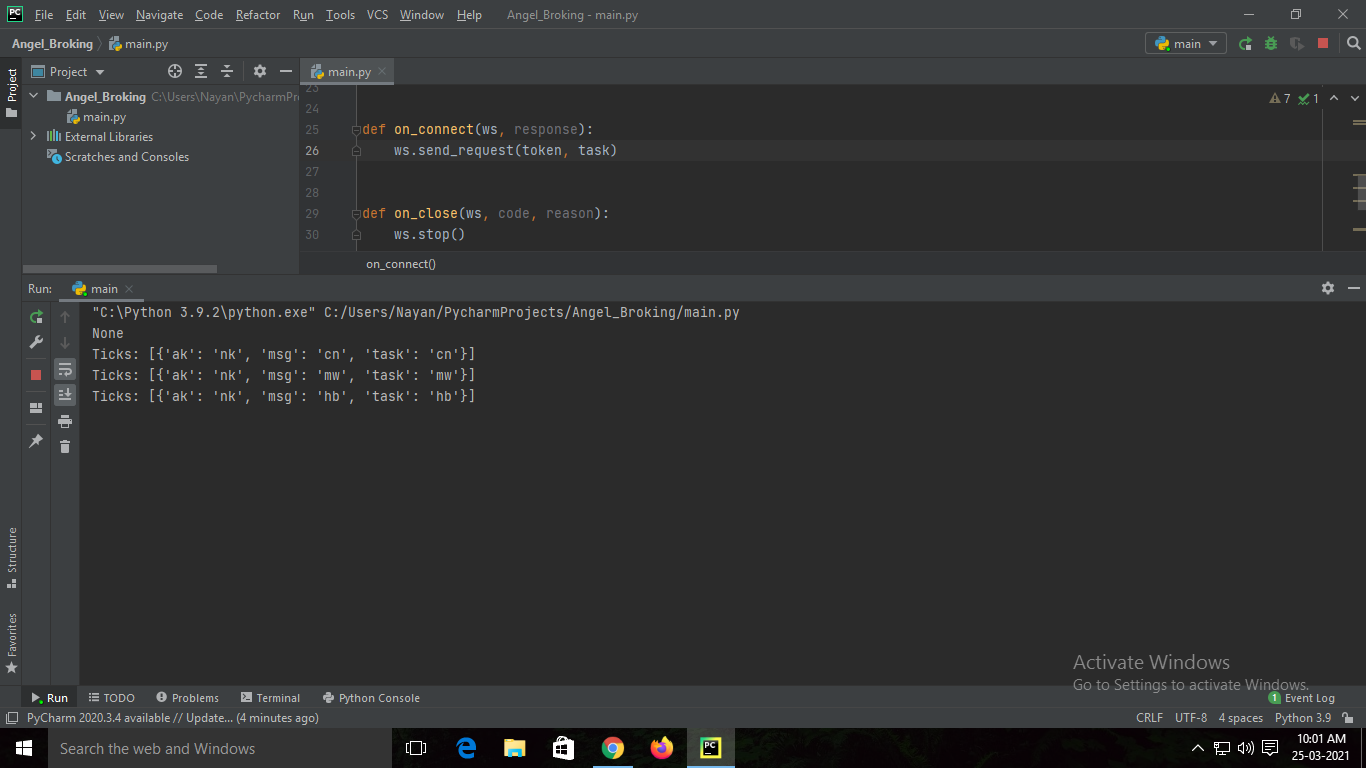Open the Navigate menu
This screenshot has width=1366, height=768.
[160, 15]
